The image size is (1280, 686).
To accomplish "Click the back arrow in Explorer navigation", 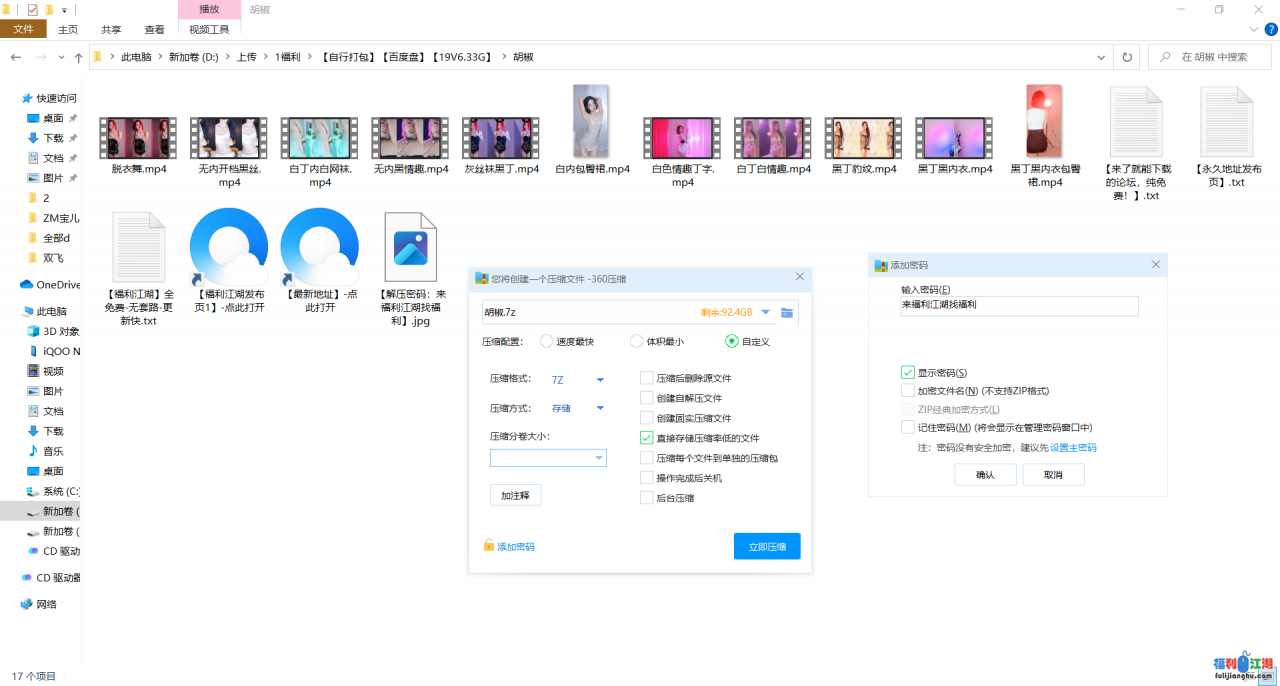I will (x=16, y=58).
